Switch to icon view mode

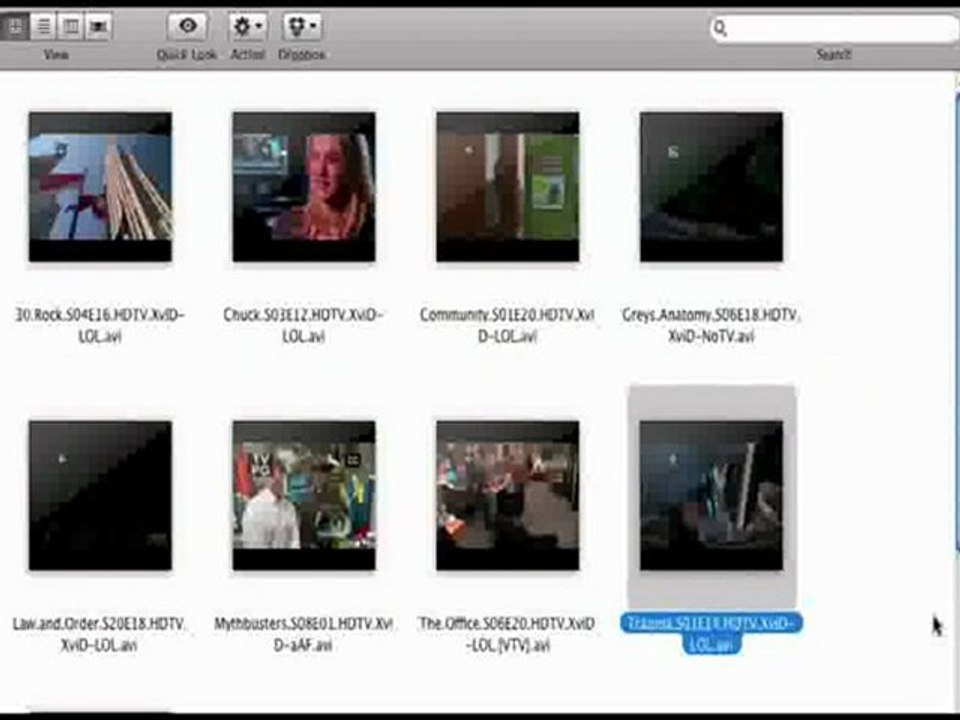point(14,26)
